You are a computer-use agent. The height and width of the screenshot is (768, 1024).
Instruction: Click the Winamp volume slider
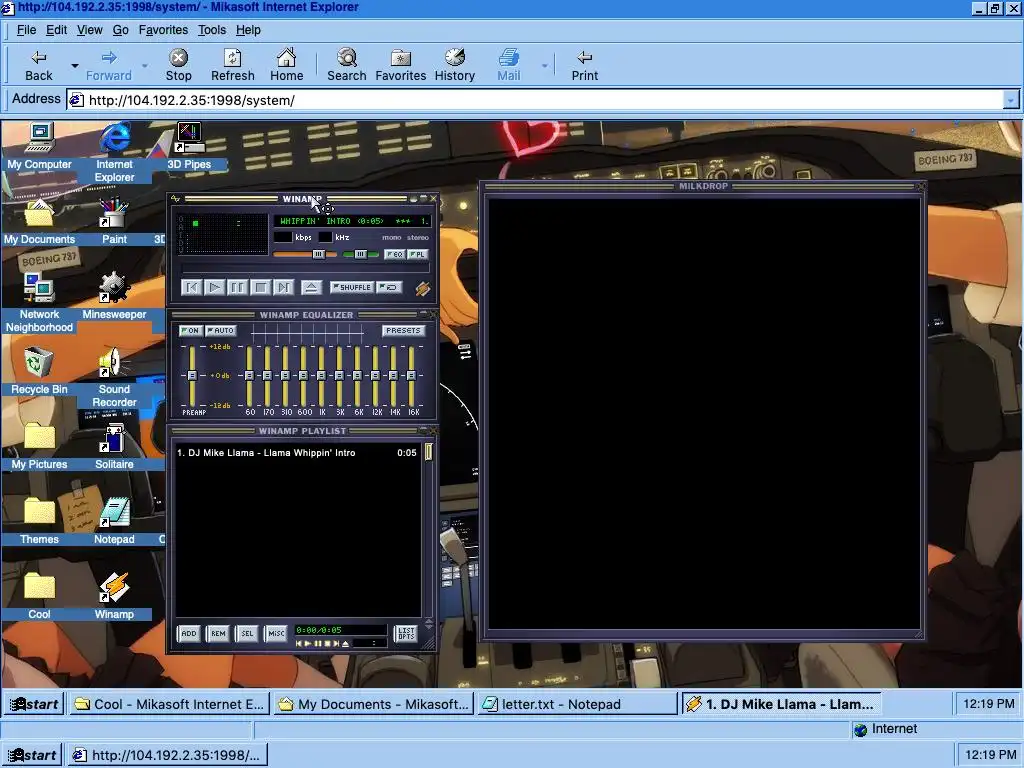pos(305,254)
